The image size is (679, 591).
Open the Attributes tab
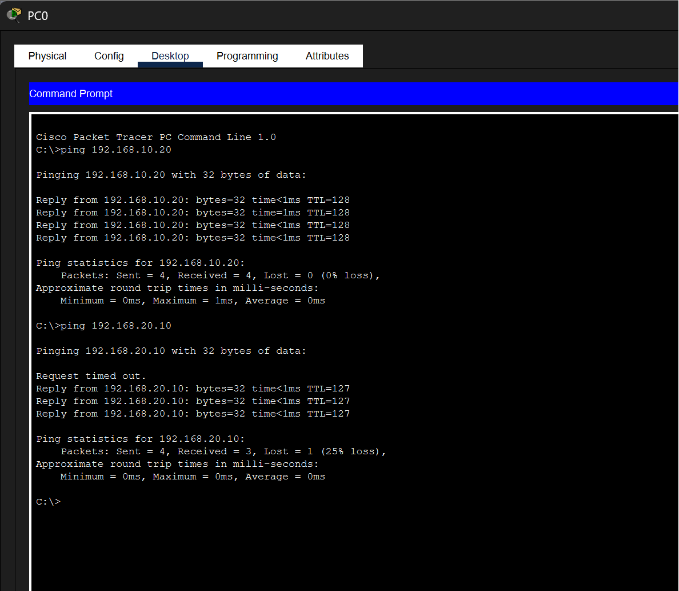[x=327, y=56]
